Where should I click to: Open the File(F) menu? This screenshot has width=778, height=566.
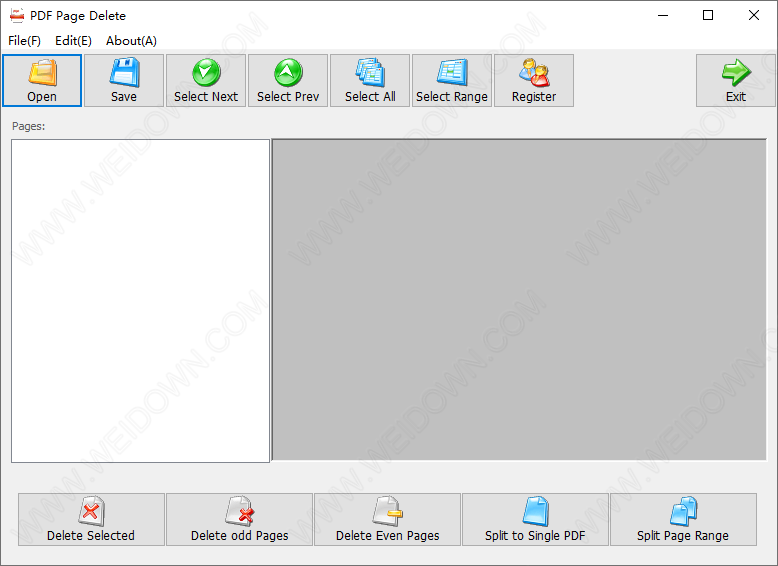coord(24,41)
